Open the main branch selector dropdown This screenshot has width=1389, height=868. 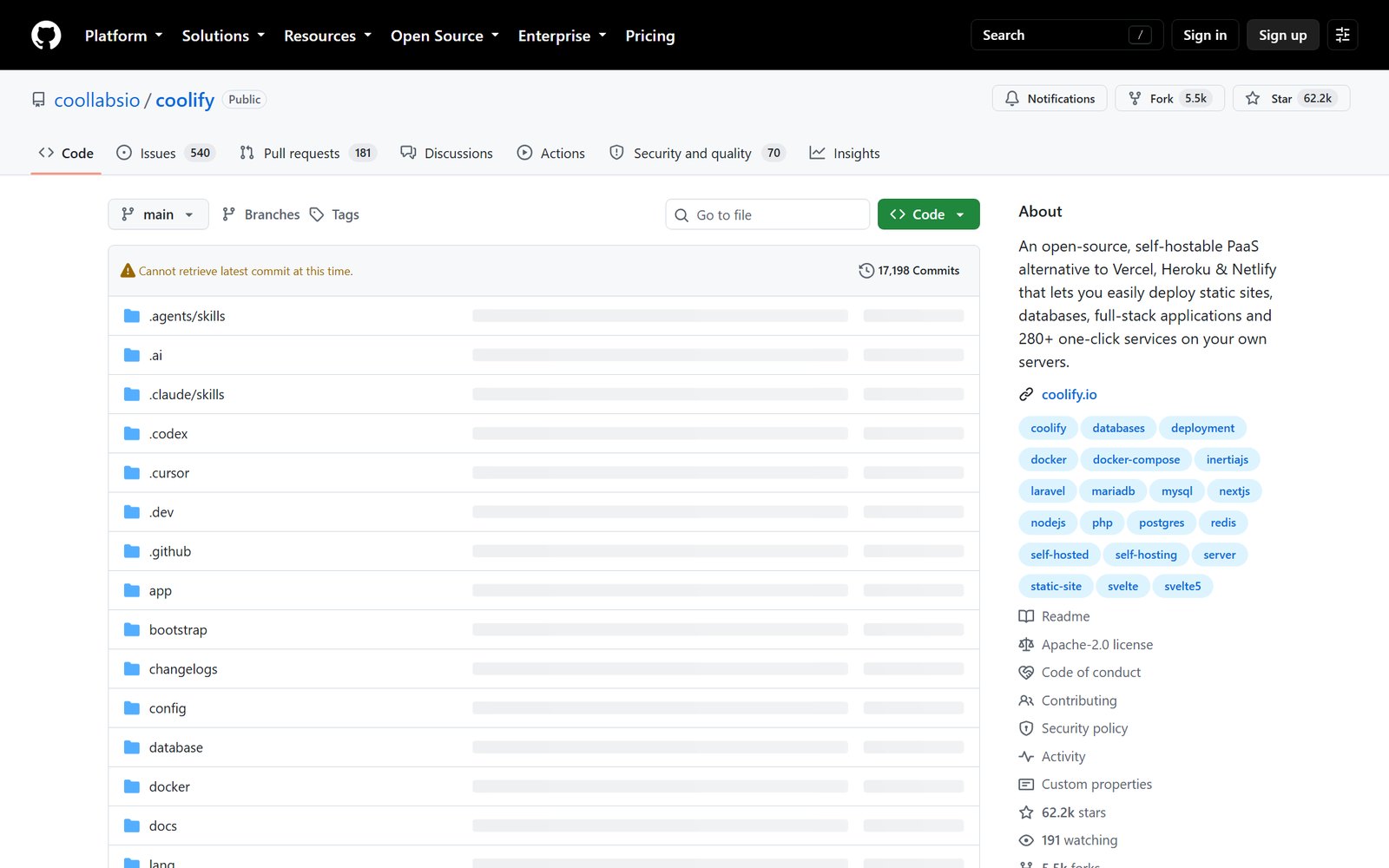158,214
